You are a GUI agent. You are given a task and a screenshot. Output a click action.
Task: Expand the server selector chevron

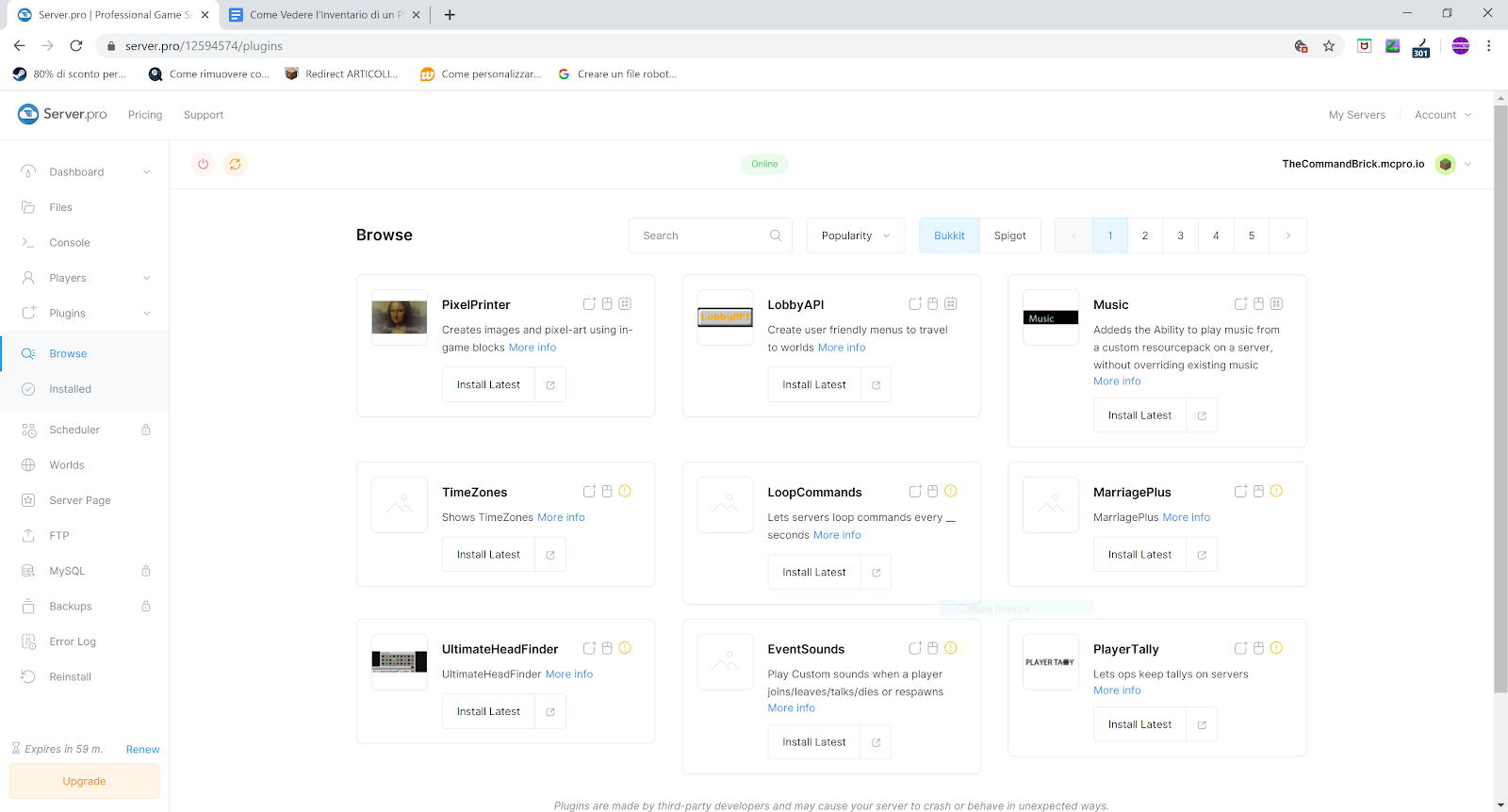pos(1467,164)
